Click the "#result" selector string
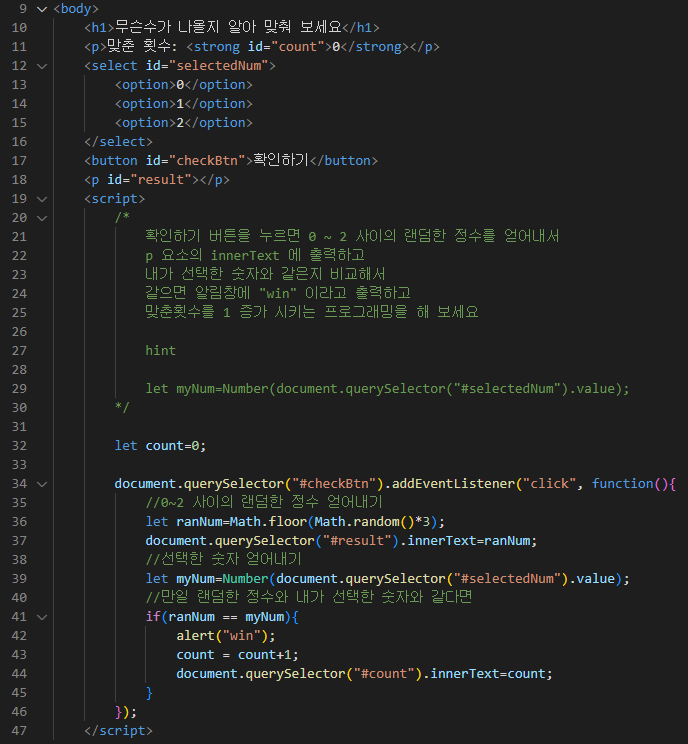Screen dimensions: 688x744 (357, 540)
